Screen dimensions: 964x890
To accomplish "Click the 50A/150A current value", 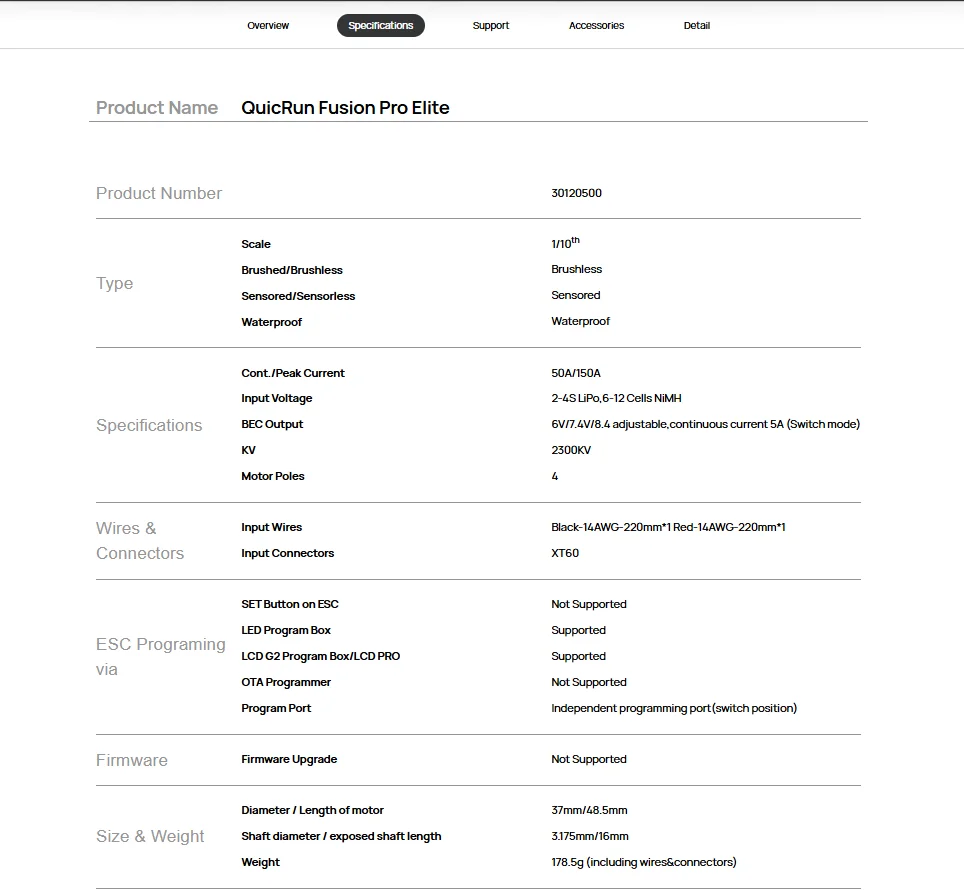I will 576,373.
